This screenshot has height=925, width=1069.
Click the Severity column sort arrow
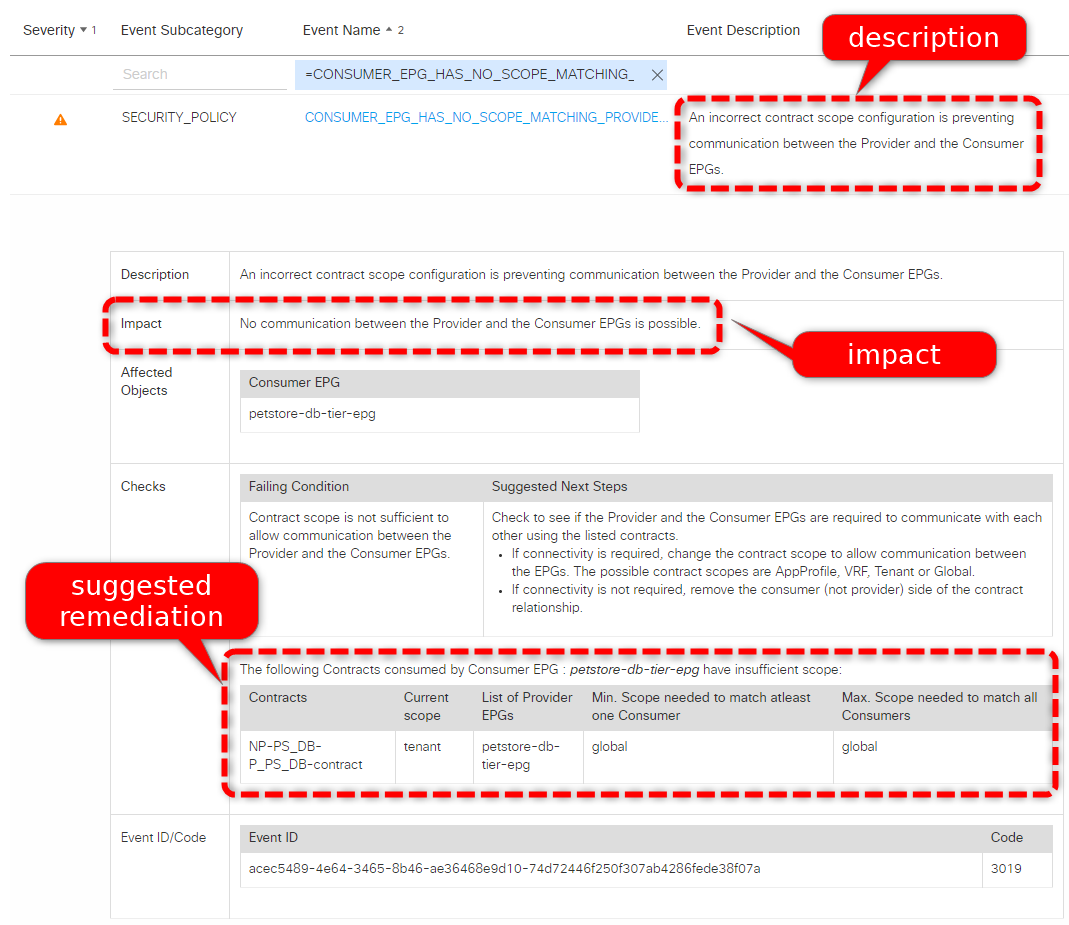[82, 30]
